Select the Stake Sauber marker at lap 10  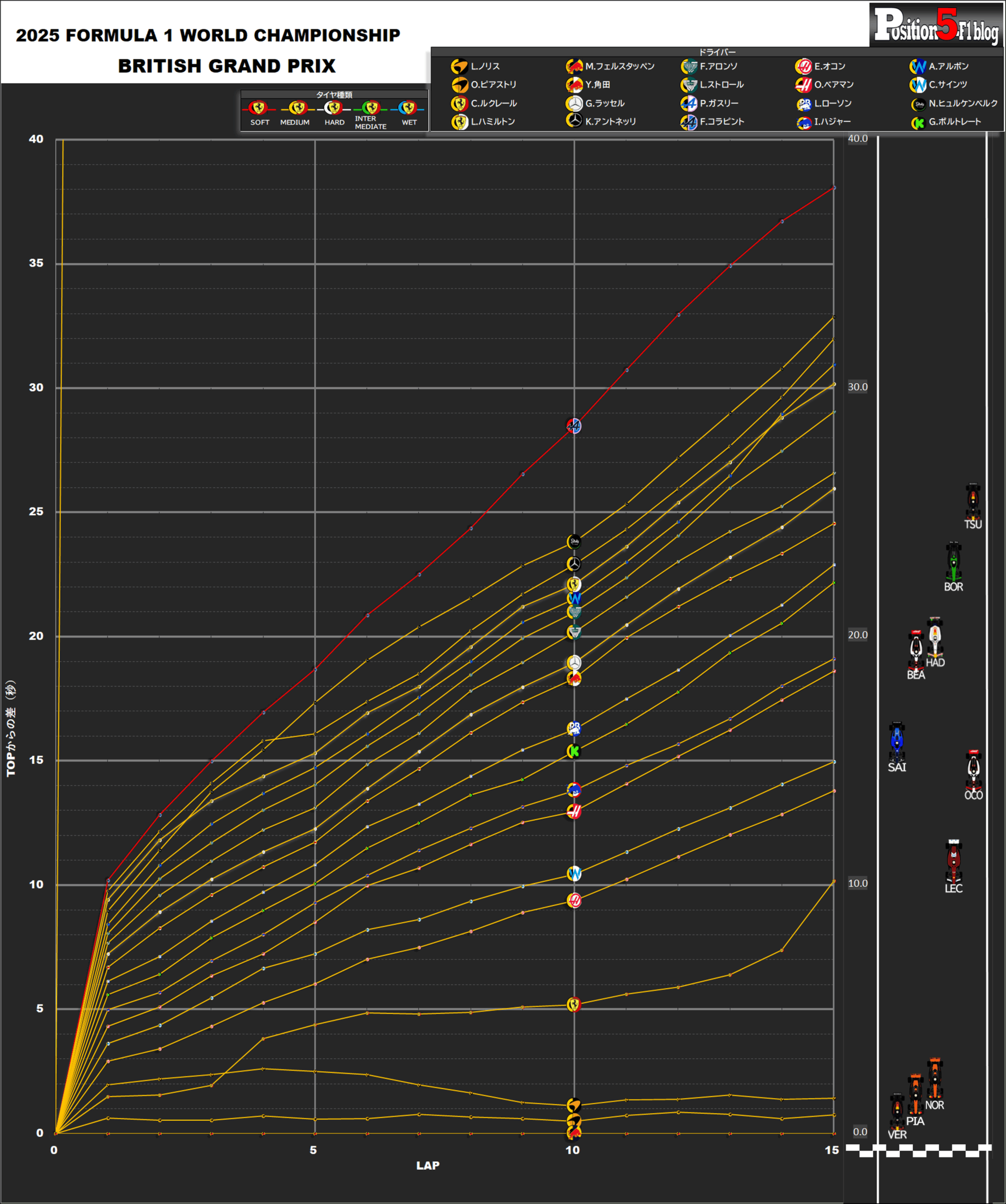pos(574,541)
